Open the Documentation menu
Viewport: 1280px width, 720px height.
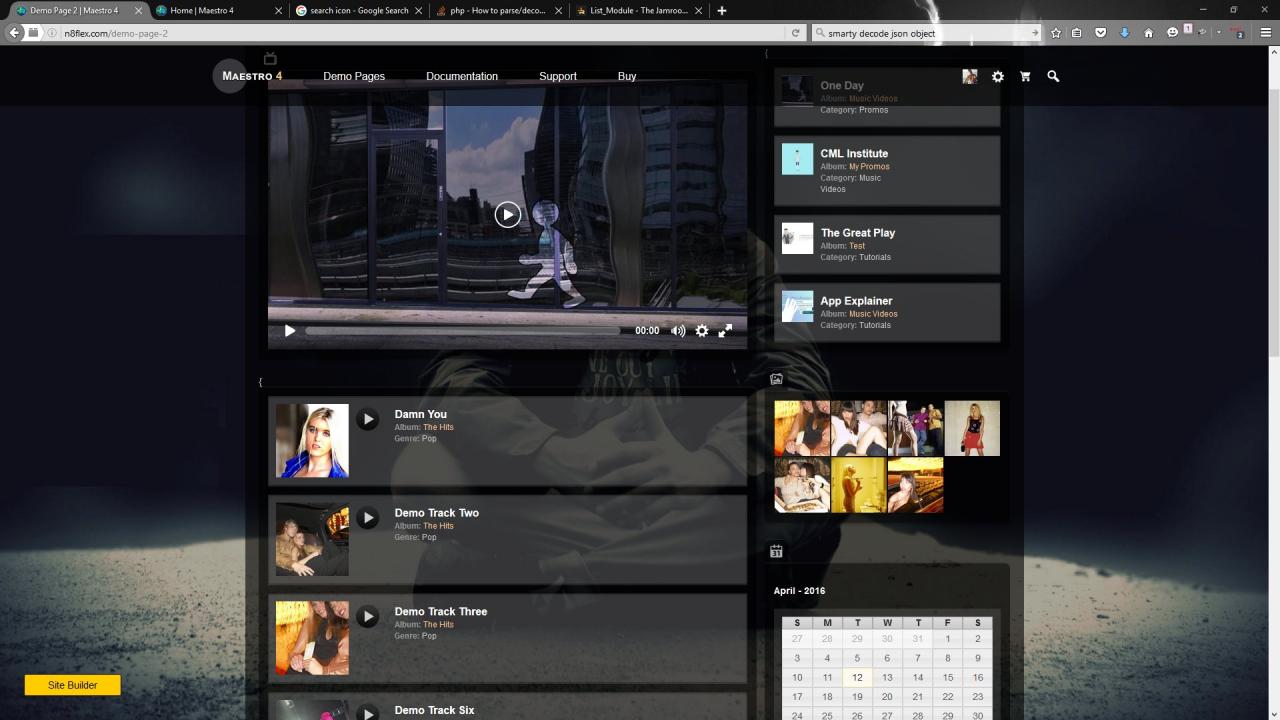click(x=462, y=76)
